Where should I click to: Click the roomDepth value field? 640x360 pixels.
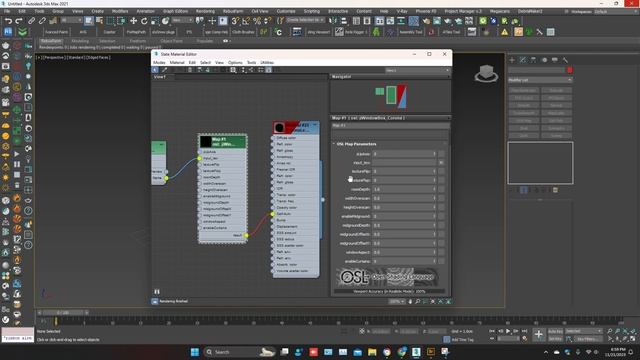tap(404, 189)
